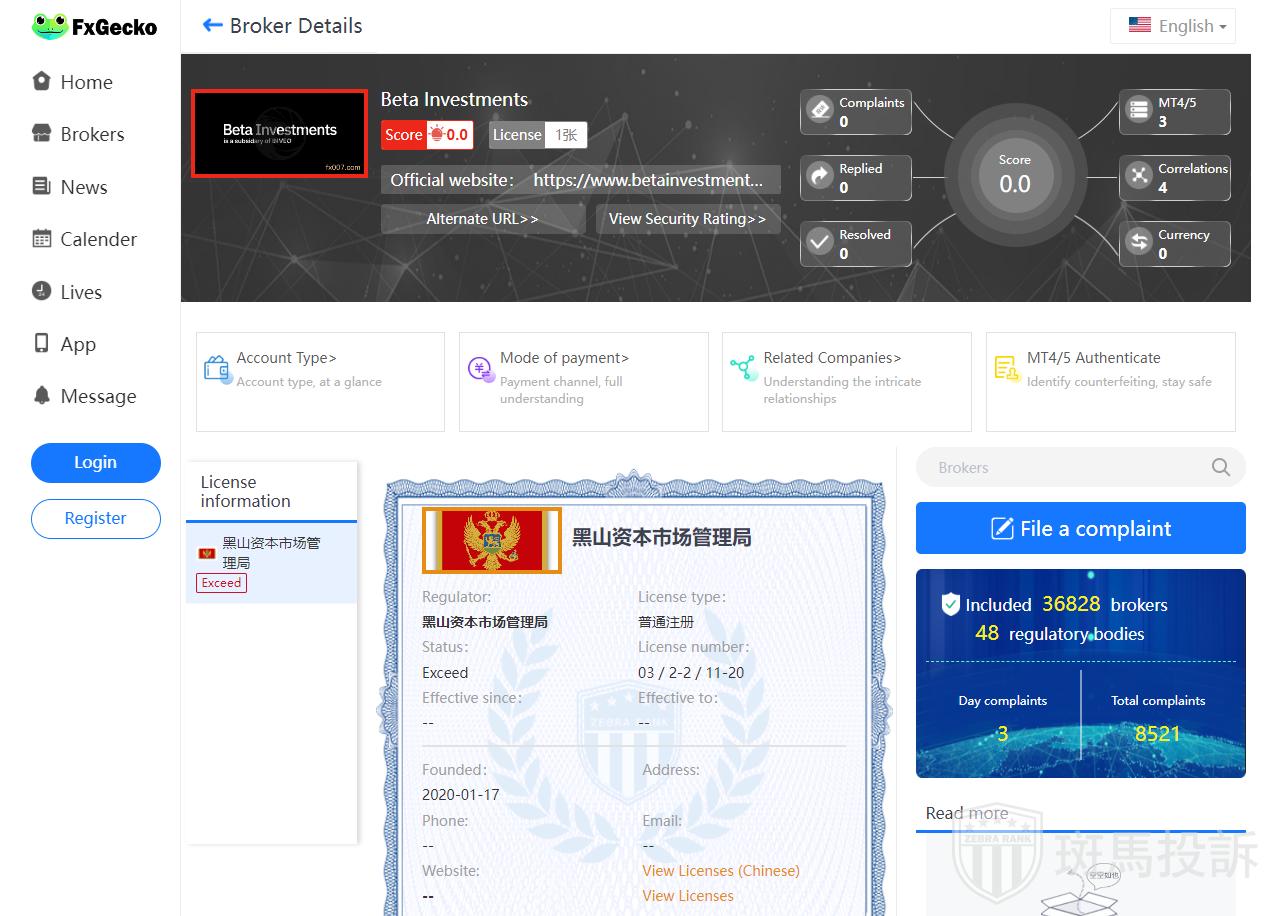Click into the Brokers search field
This screenshot has height=916, width=1277.
point(1060,467)
